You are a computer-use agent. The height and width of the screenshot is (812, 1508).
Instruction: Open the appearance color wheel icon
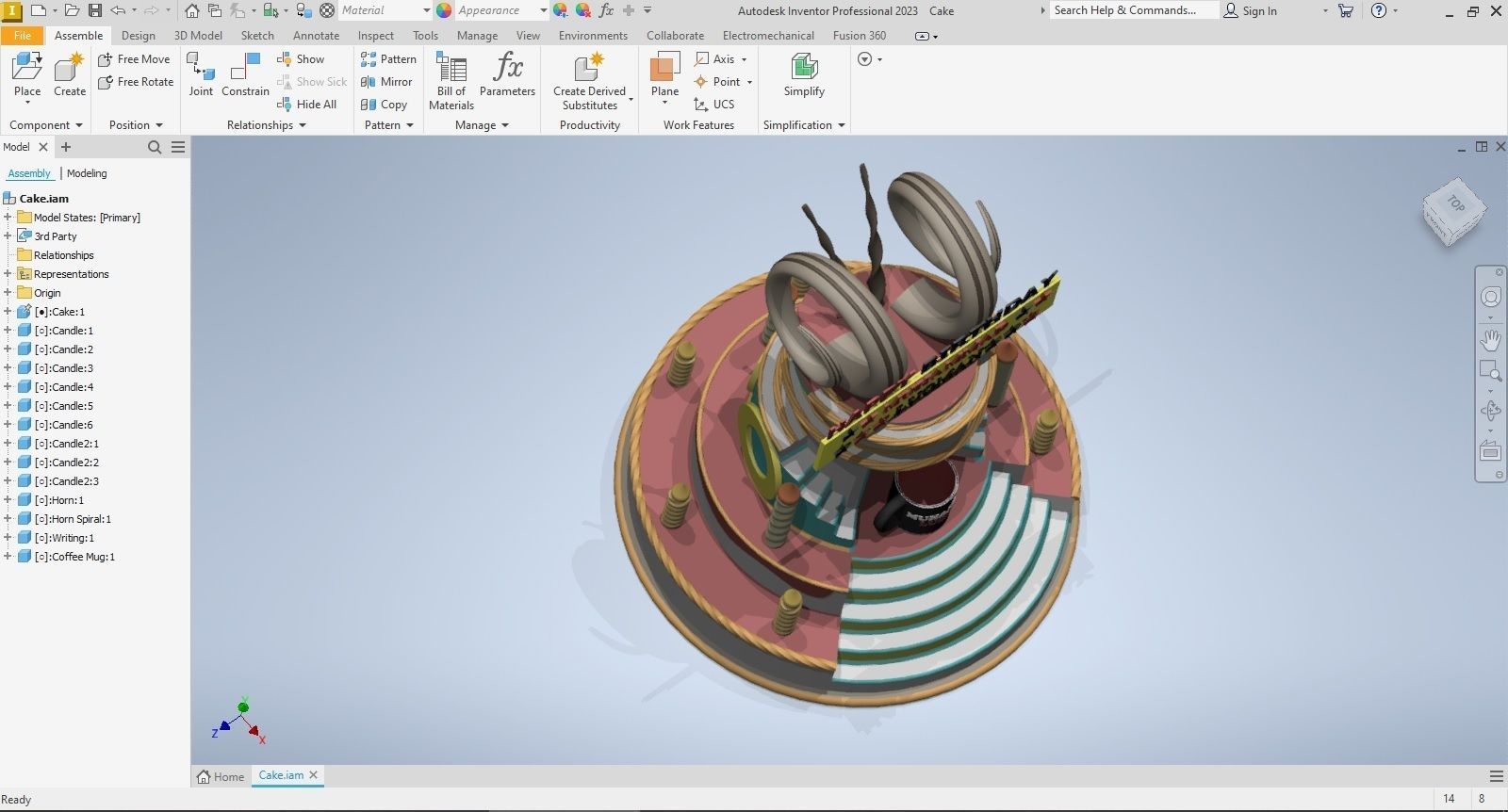pos(444,10)
